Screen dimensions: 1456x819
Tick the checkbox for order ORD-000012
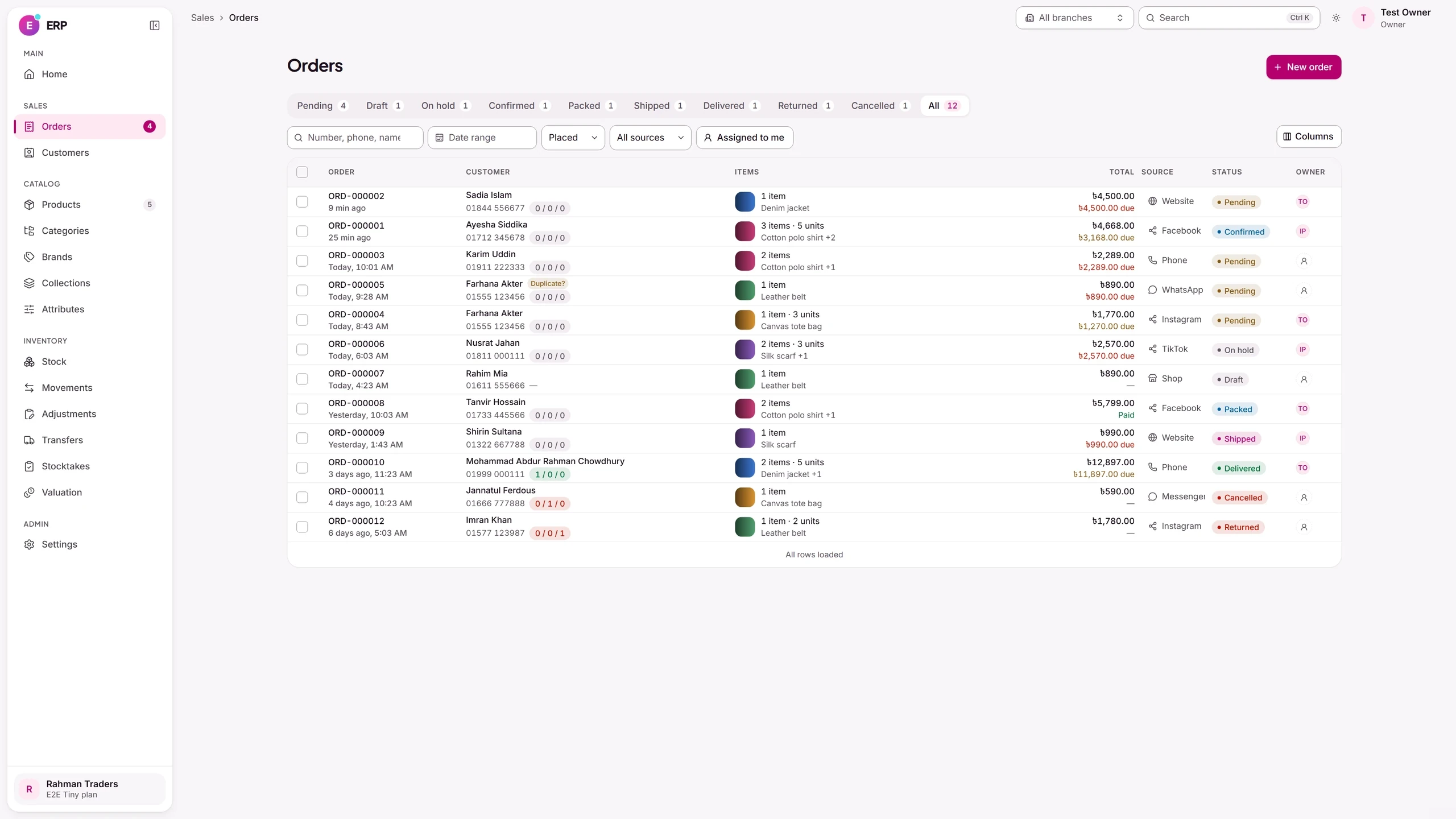(x=302, y=527)
